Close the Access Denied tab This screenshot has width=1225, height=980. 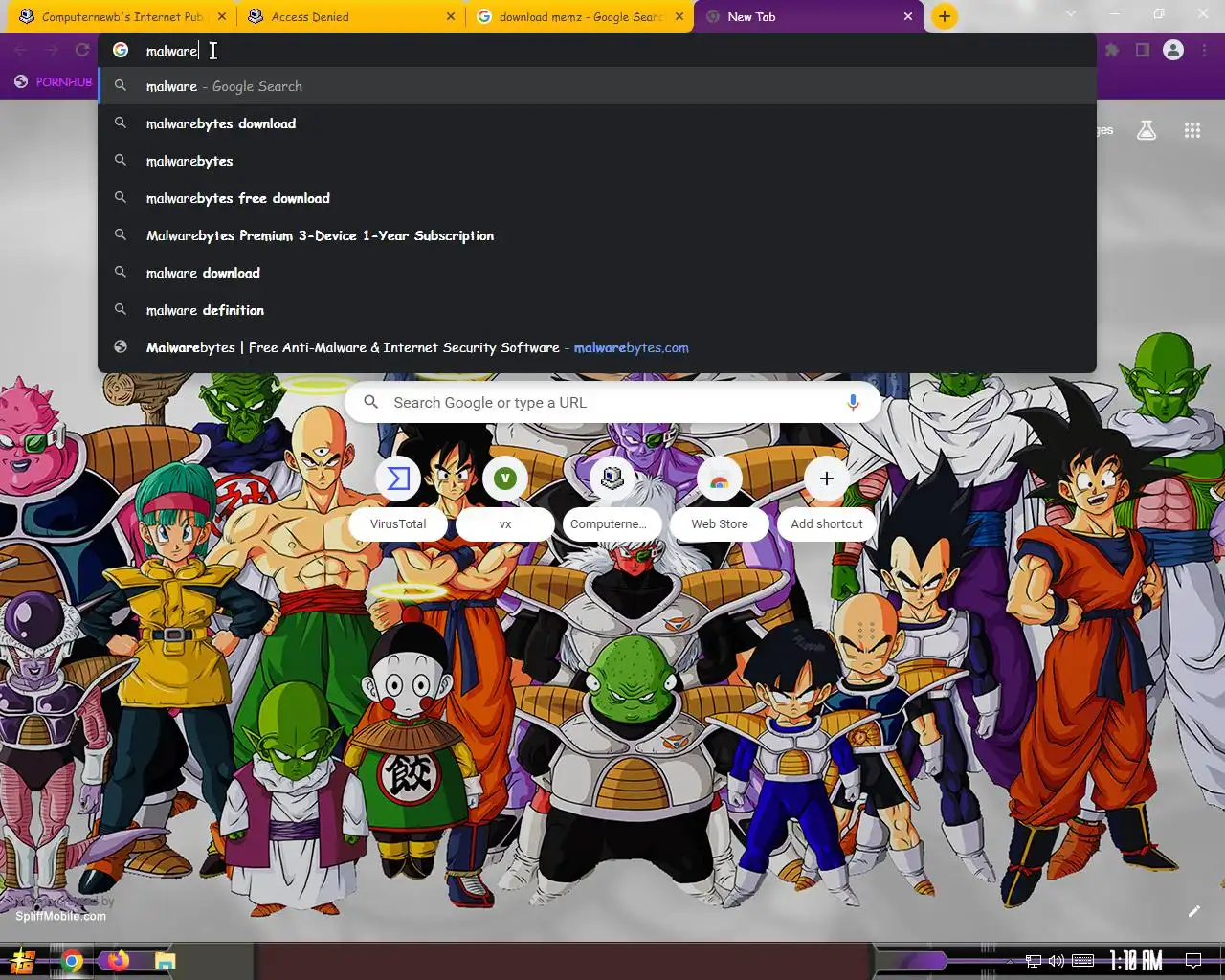[x=451, y=16]
